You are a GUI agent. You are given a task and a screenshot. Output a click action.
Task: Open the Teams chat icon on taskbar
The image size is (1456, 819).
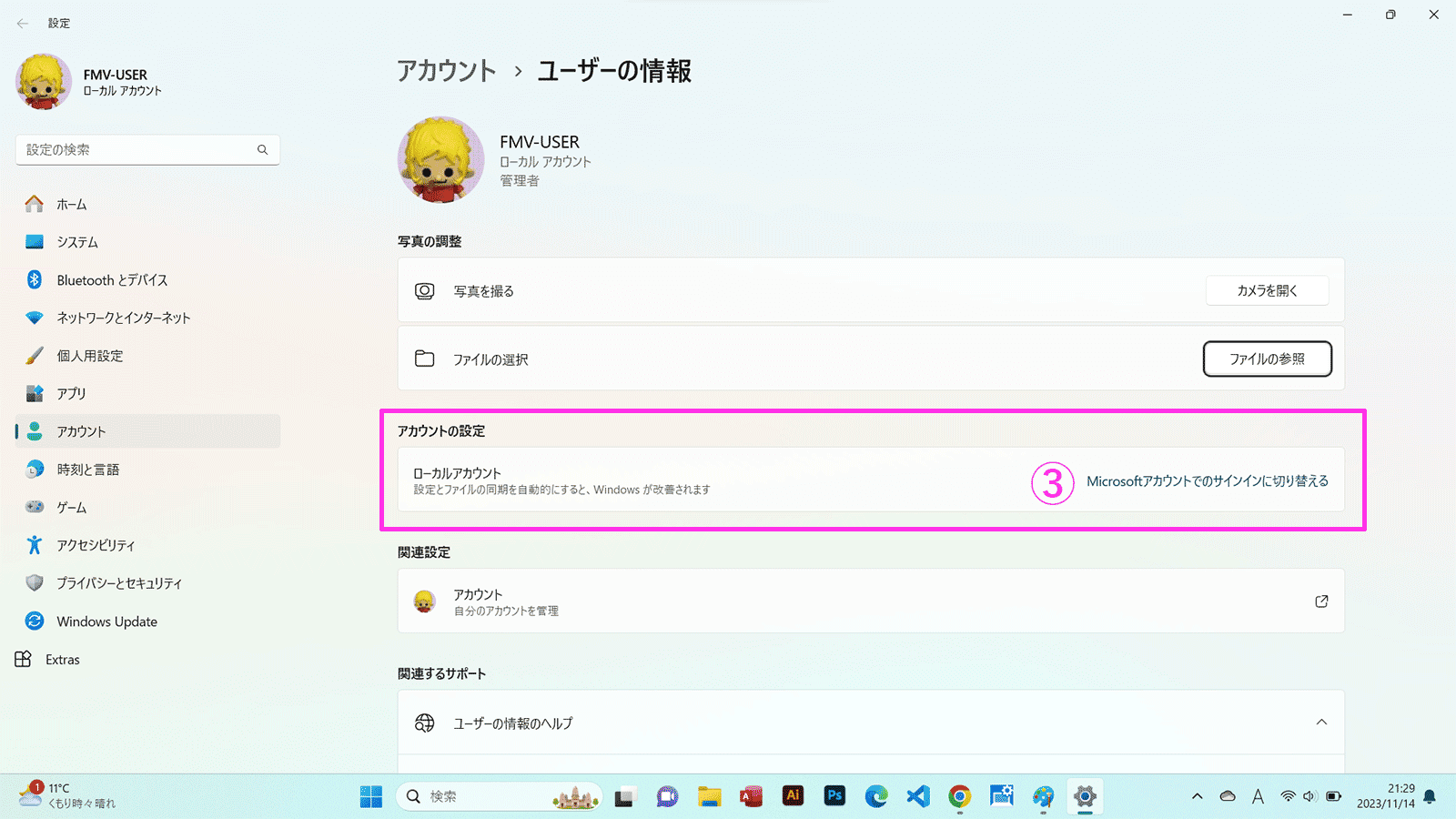coord(668,796)
